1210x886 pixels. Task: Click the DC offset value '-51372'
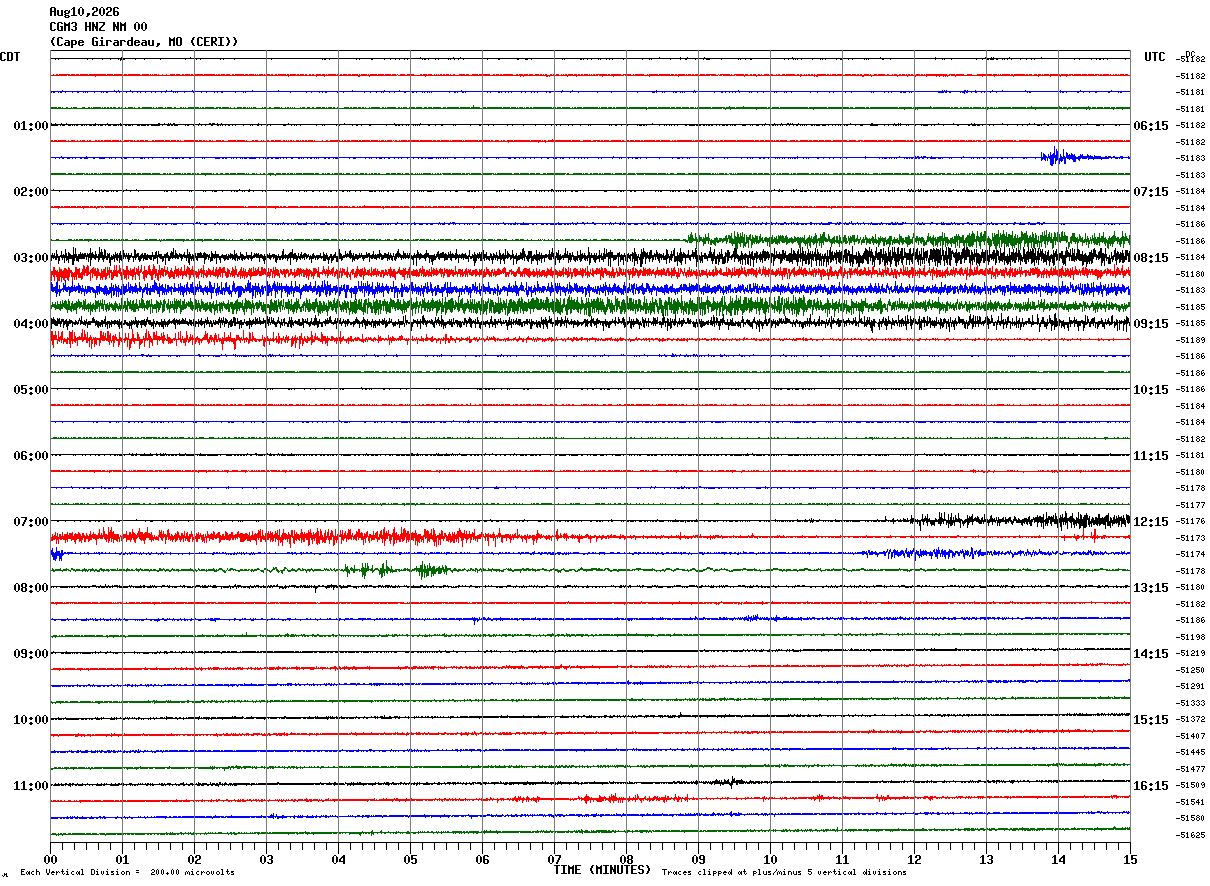point(1191,720)
